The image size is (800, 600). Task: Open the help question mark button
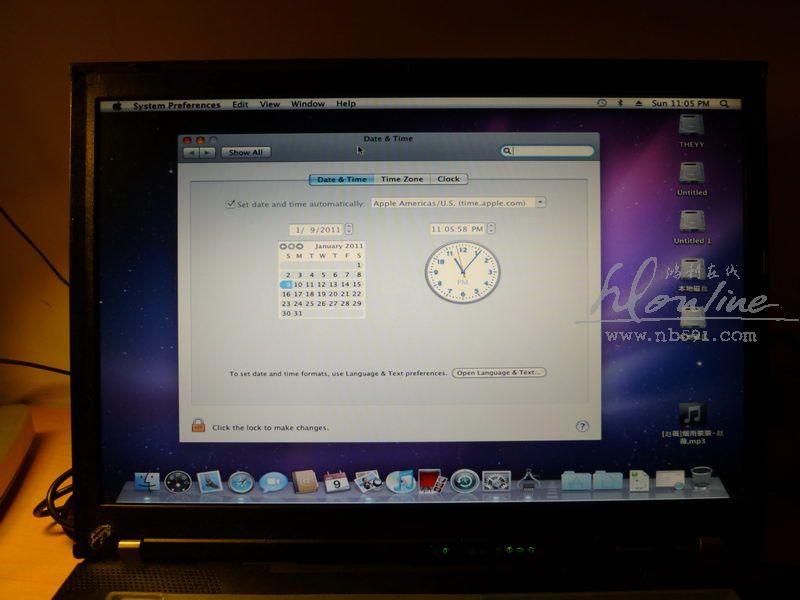tap(582, 426)
